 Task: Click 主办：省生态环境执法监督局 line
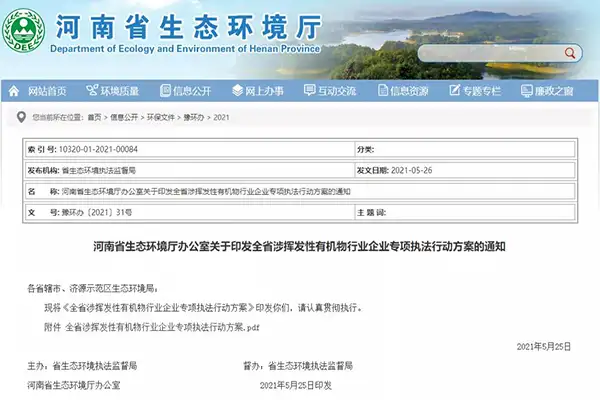point(82,366)
